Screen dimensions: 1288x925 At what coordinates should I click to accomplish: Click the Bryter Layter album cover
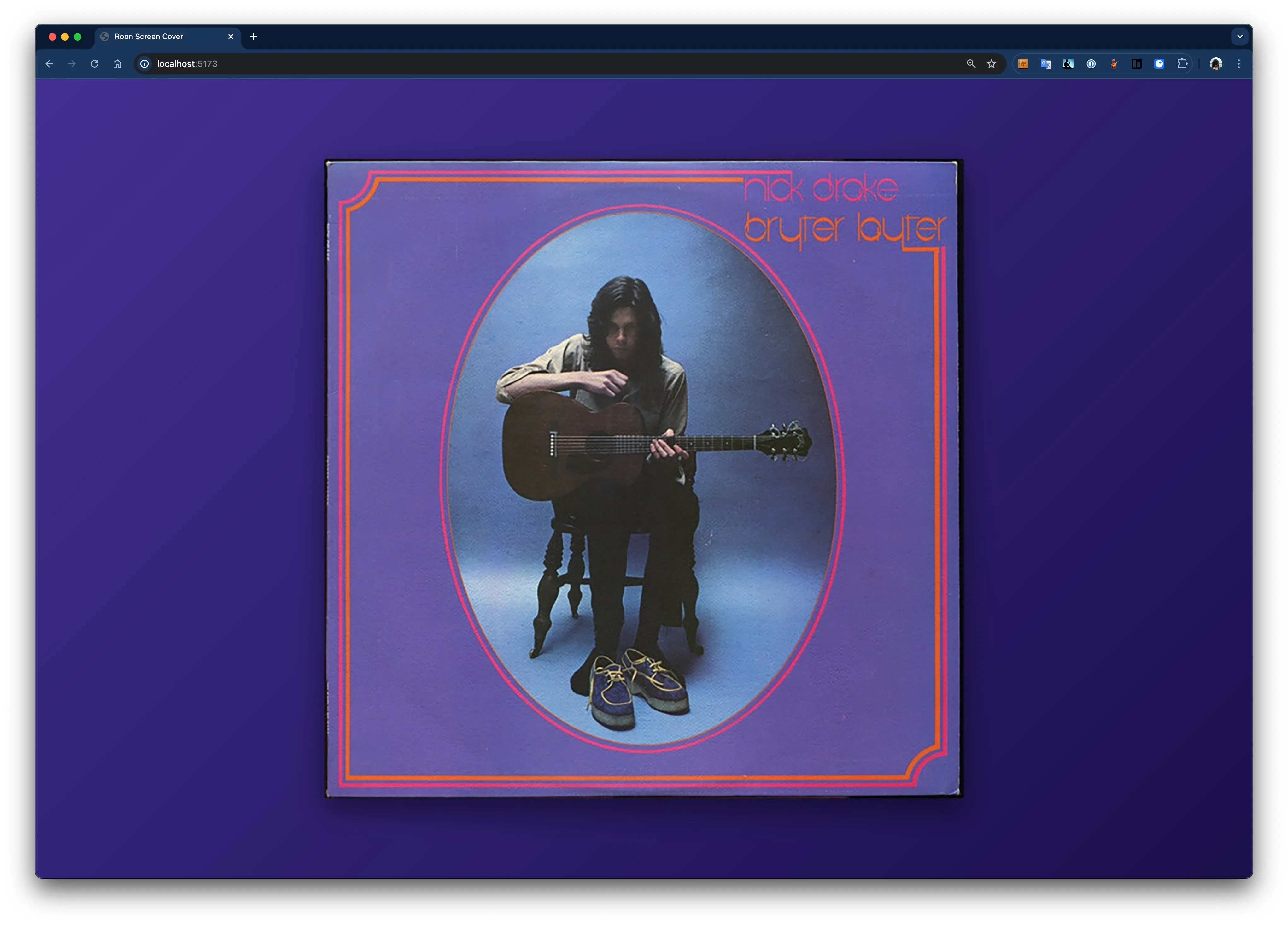pos(644,478)
